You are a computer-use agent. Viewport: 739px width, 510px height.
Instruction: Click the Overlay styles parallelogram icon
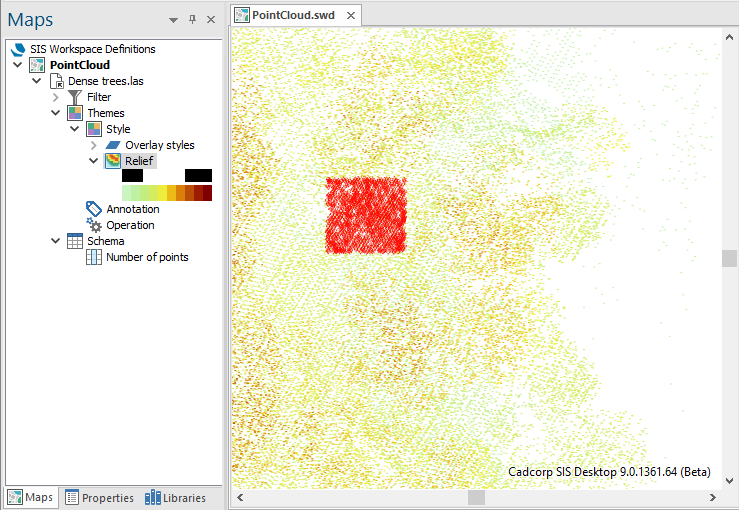tap(113, 145)
